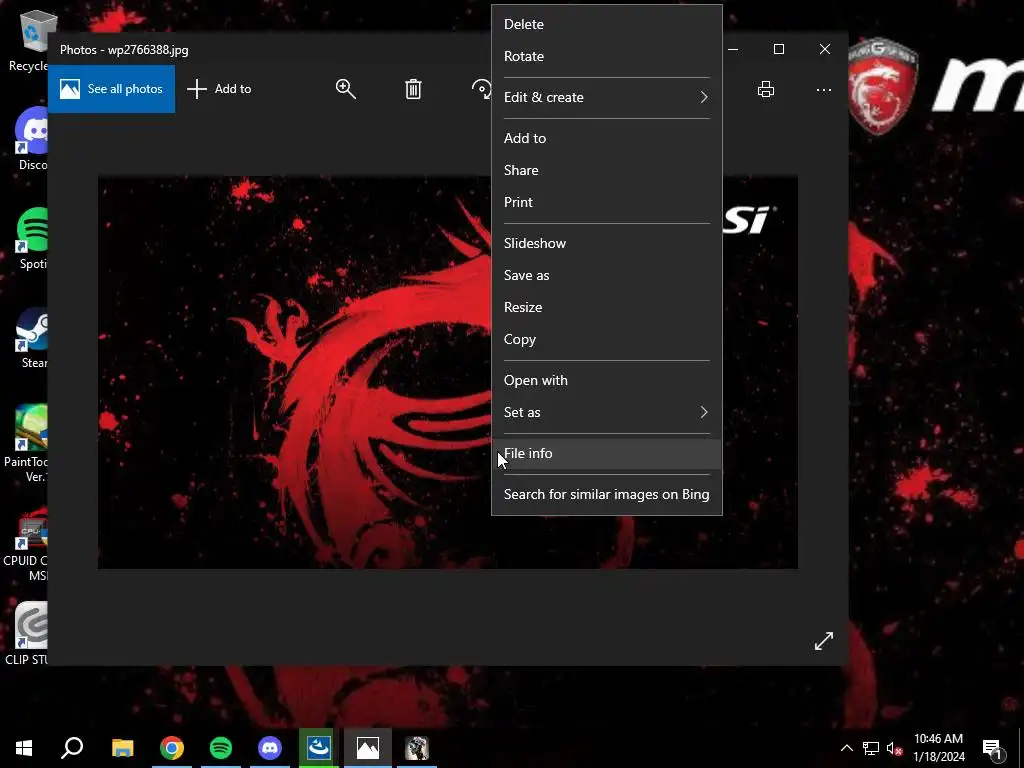1024x768 pixels.
Task: Choose Copy in the context menu
Action: [x=607, y=339]
